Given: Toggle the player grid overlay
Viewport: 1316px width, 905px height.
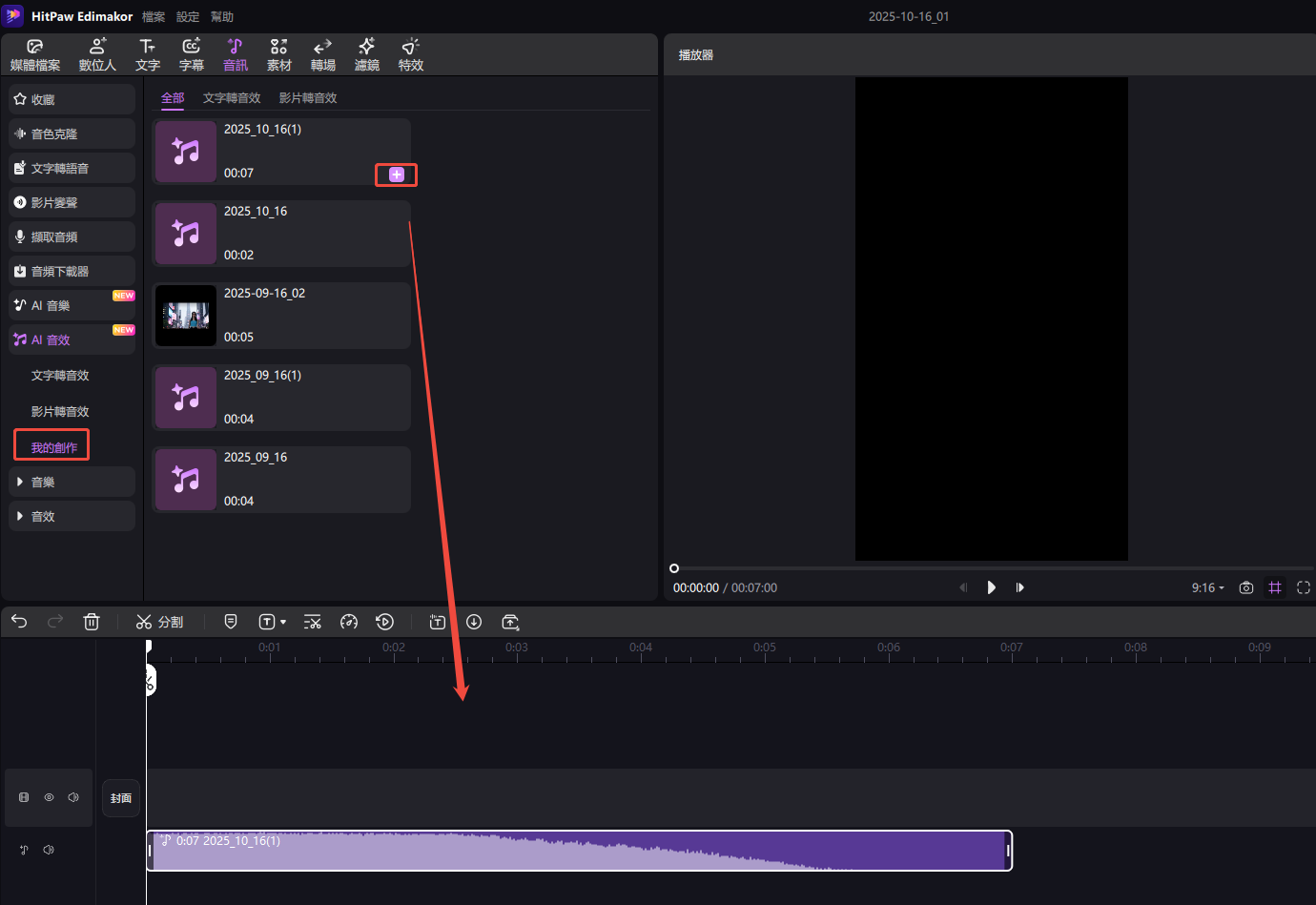Looking at the screenshot, I should coord(1275,587).
